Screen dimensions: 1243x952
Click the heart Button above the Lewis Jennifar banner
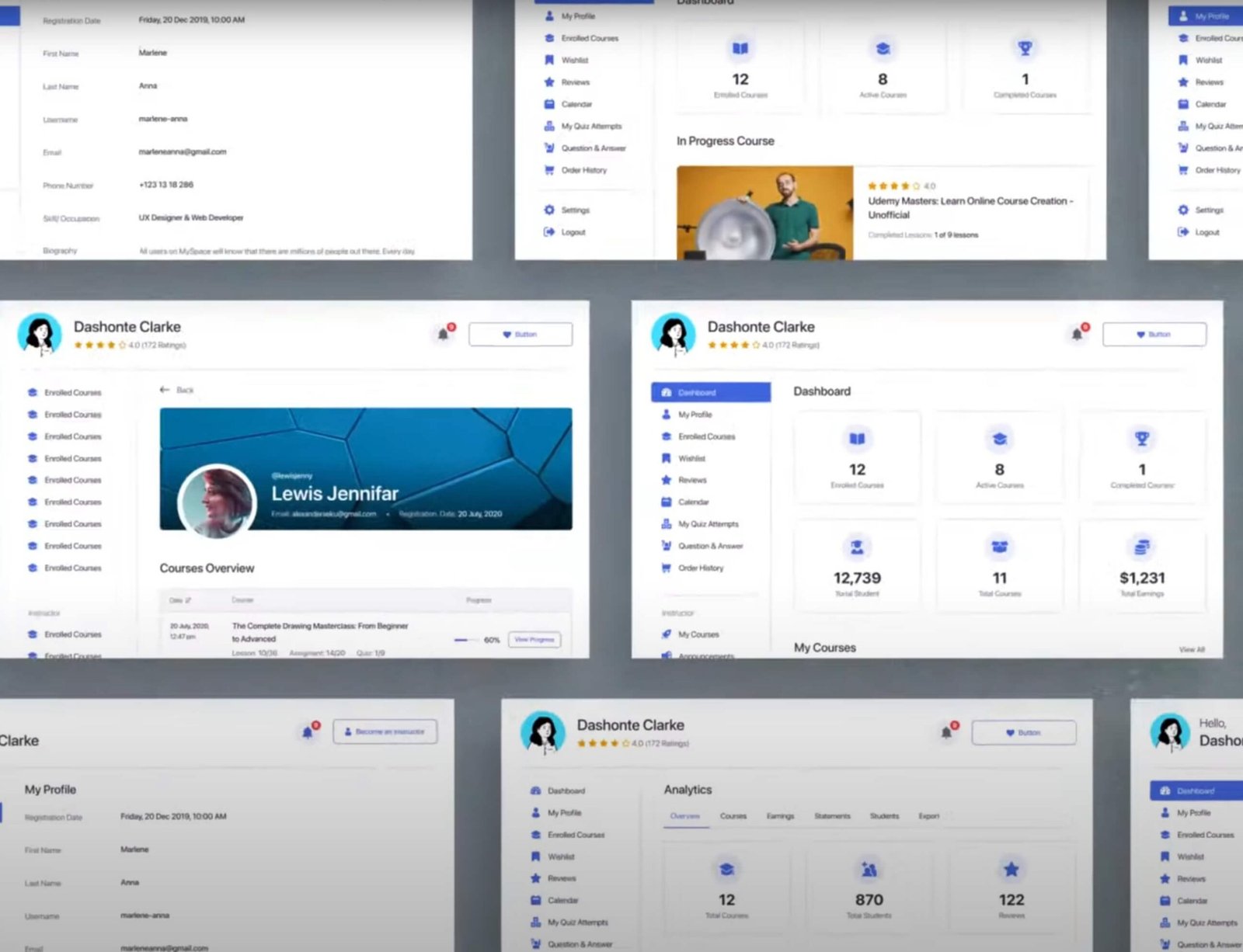(x=521, y=335)
